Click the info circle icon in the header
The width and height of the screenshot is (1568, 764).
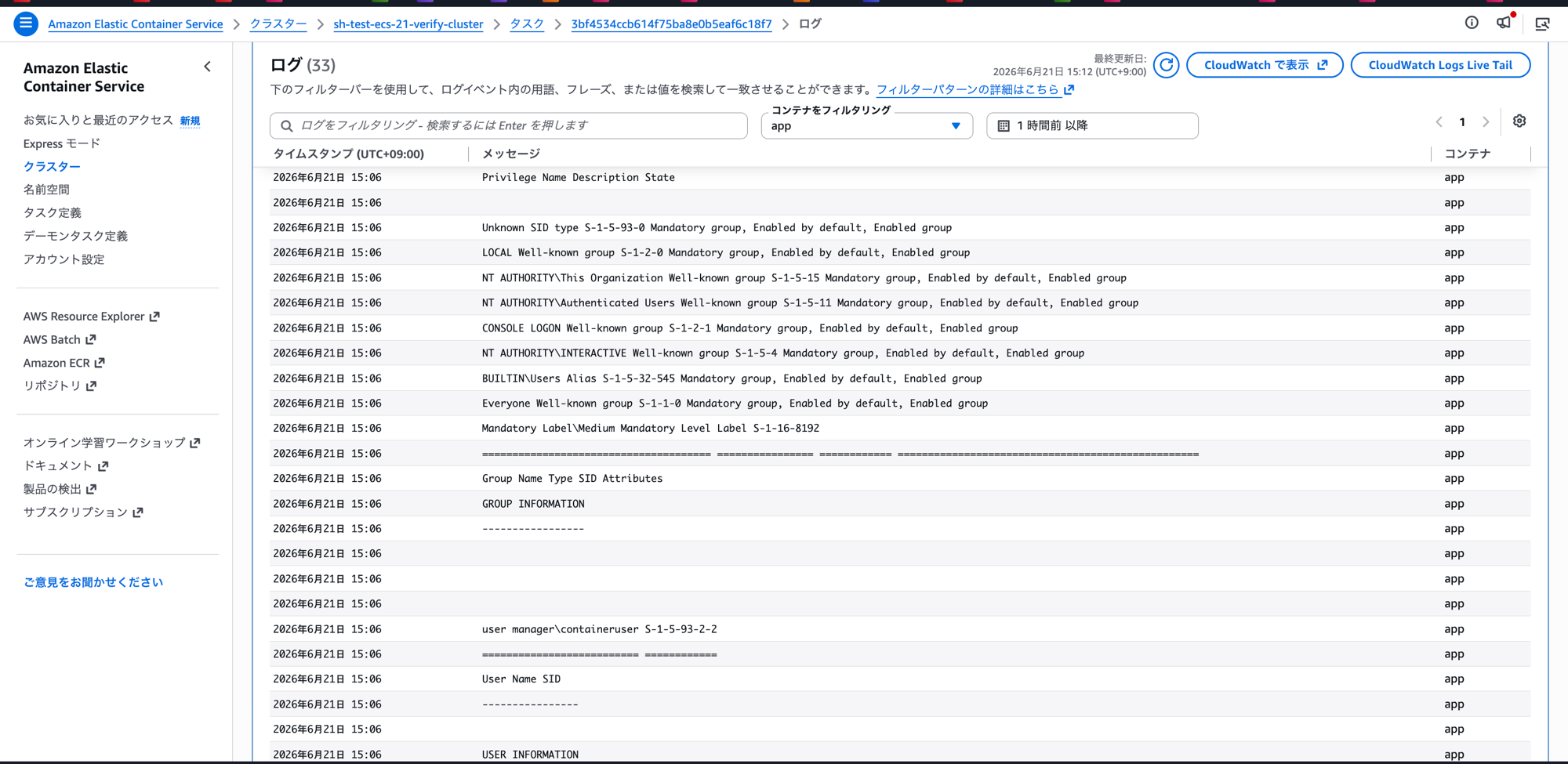coord(1472,23)
